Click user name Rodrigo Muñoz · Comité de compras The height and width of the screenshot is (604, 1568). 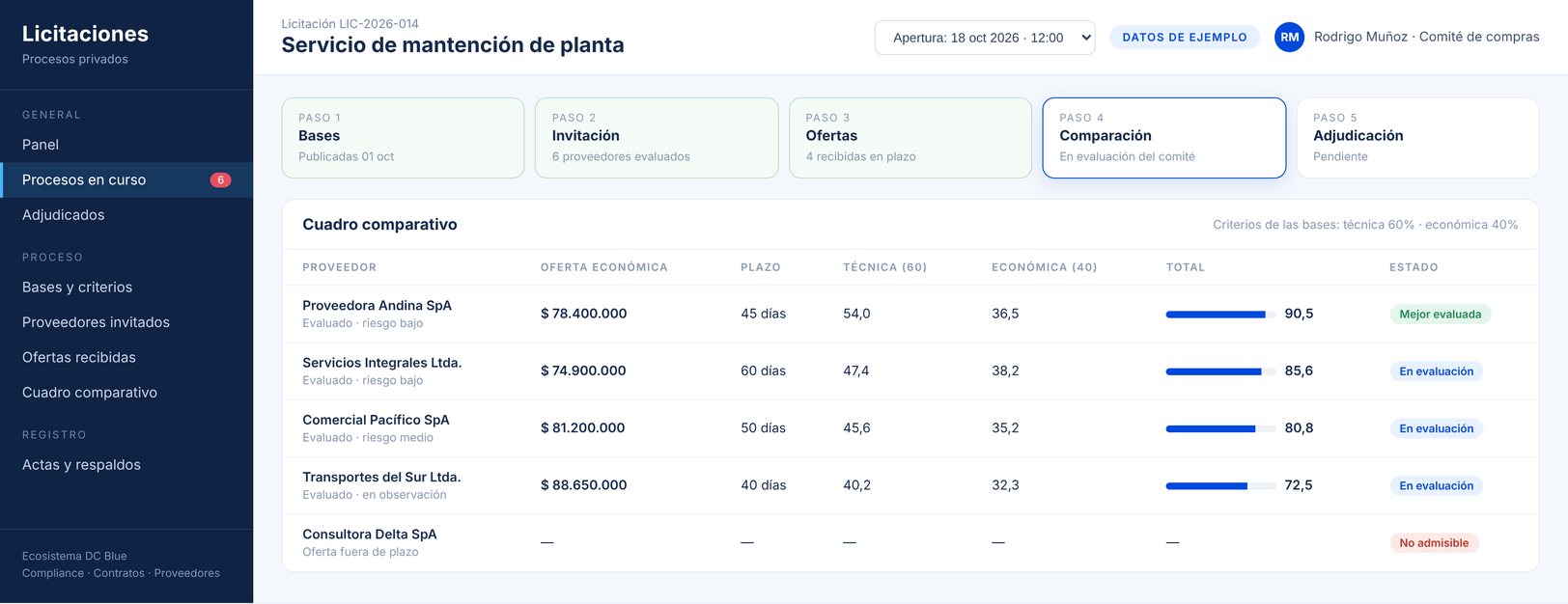1426,37
